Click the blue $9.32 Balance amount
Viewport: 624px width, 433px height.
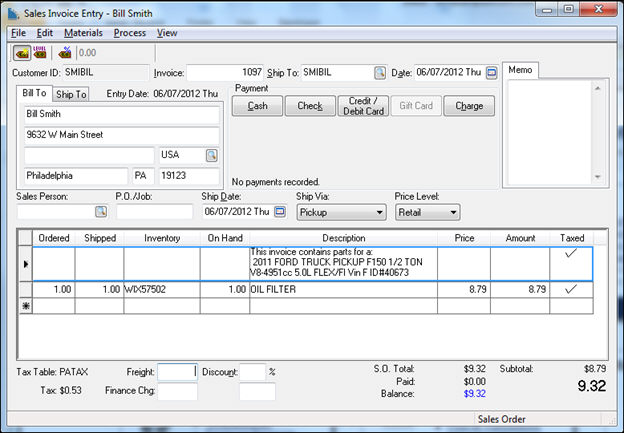(474, 394)
